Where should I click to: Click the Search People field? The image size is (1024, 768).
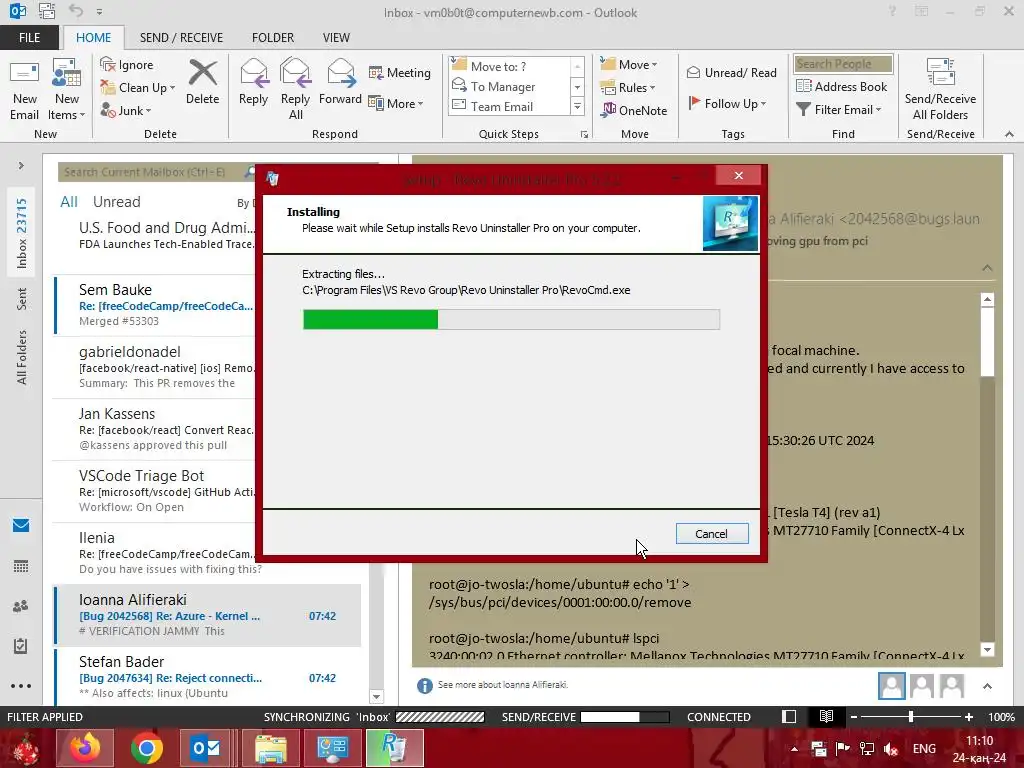pos(843,64)
